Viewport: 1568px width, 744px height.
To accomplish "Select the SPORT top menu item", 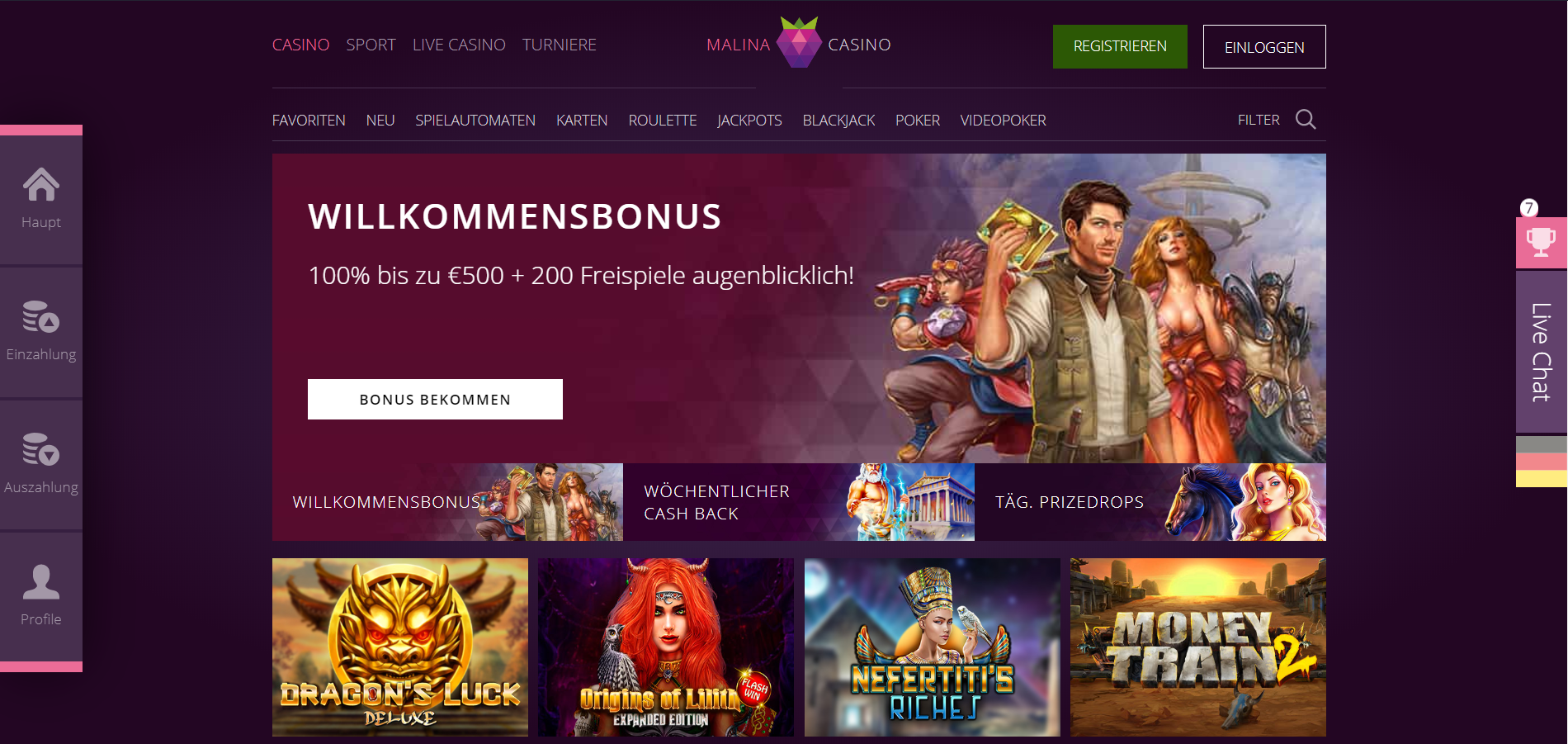I will tap(371, 45).
